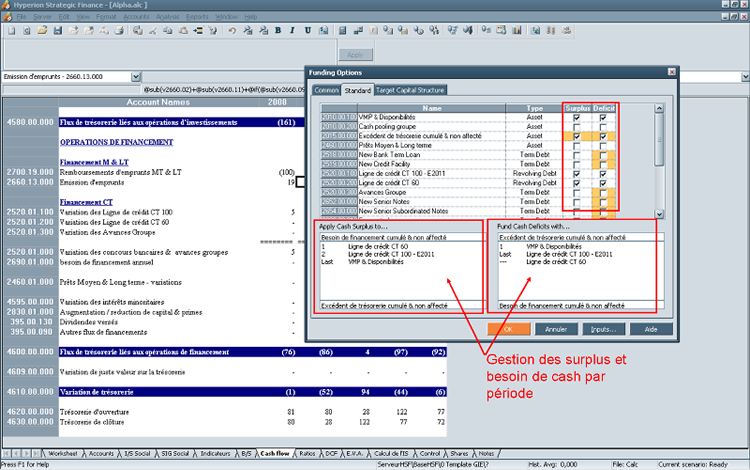The height and width of the screenshot is (470, 750).
Task: Check Deficit for New Bank Term Loan
Action: 603,155
